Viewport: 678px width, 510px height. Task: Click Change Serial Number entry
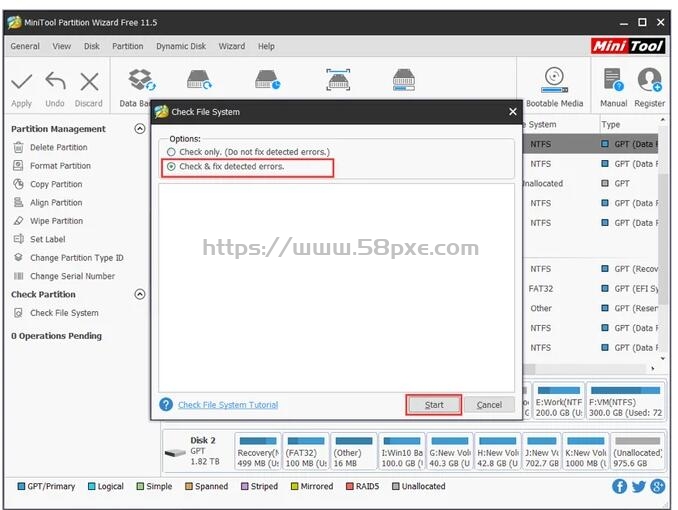tap(72, 276)
